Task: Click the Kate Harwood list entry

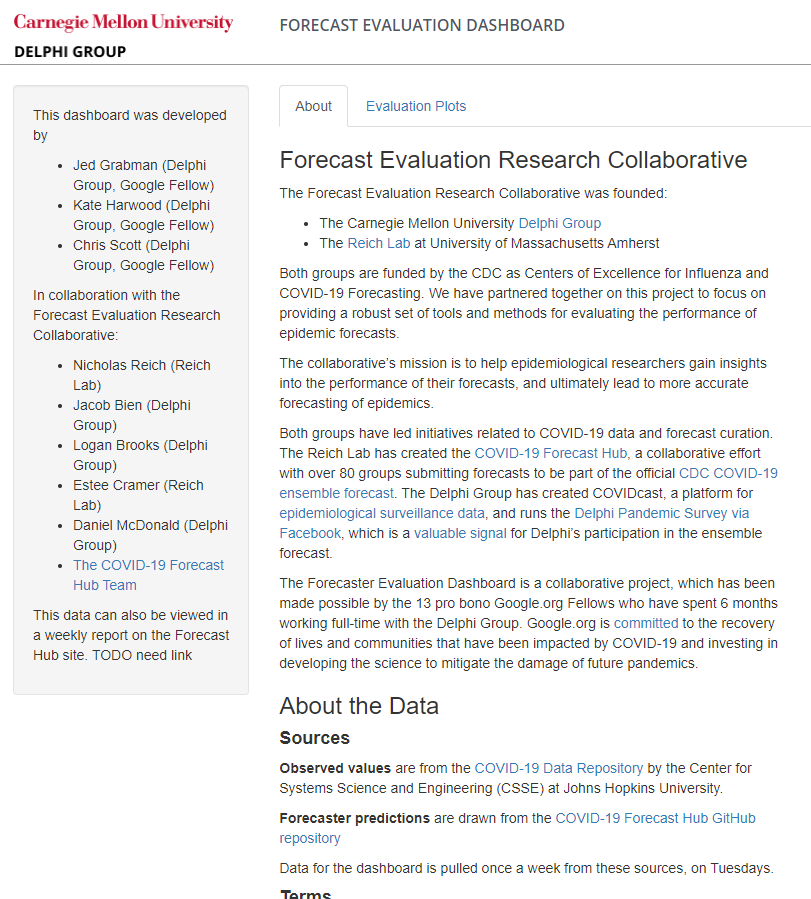Action: click(143, 215)
